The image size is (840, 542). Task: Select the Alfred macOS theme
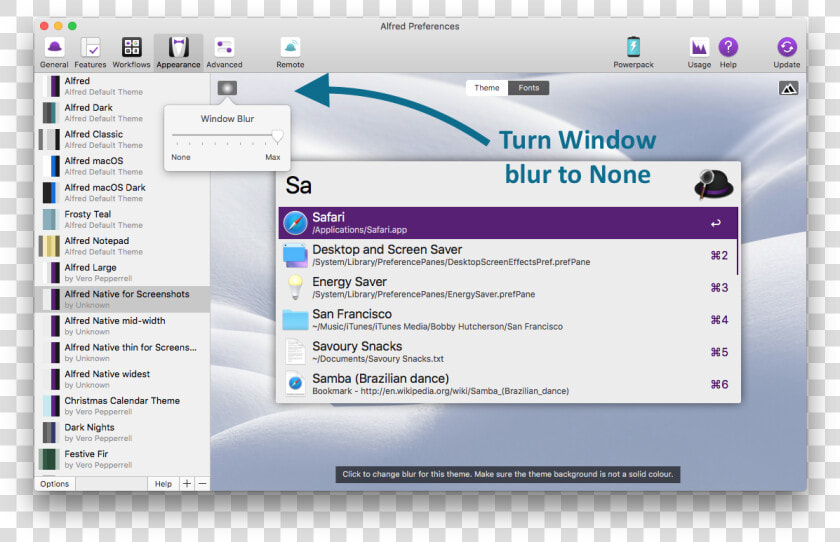point(123,166)
